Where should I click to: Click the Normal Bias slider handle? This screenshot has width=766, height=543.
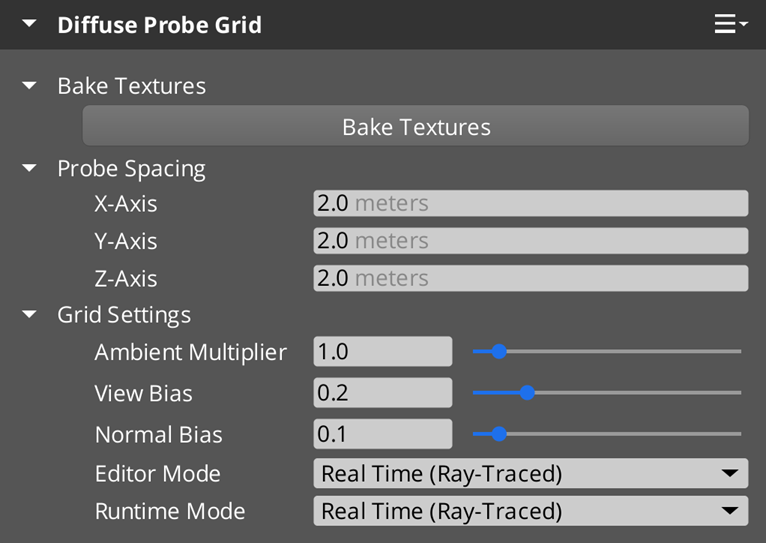(499, 434)
